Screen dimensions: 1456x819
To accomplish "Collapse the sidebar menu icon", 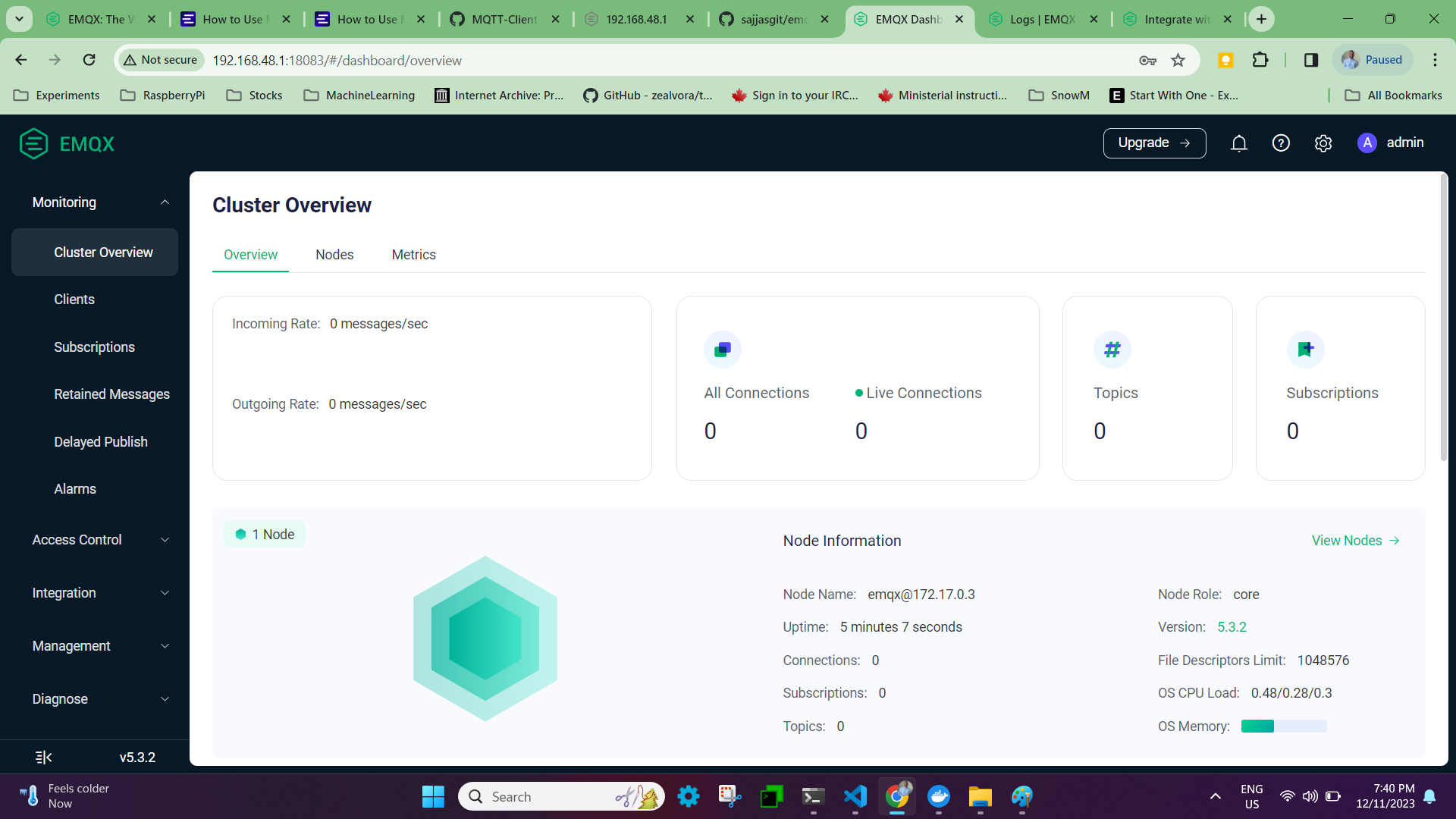I will [x=44, y=757].
